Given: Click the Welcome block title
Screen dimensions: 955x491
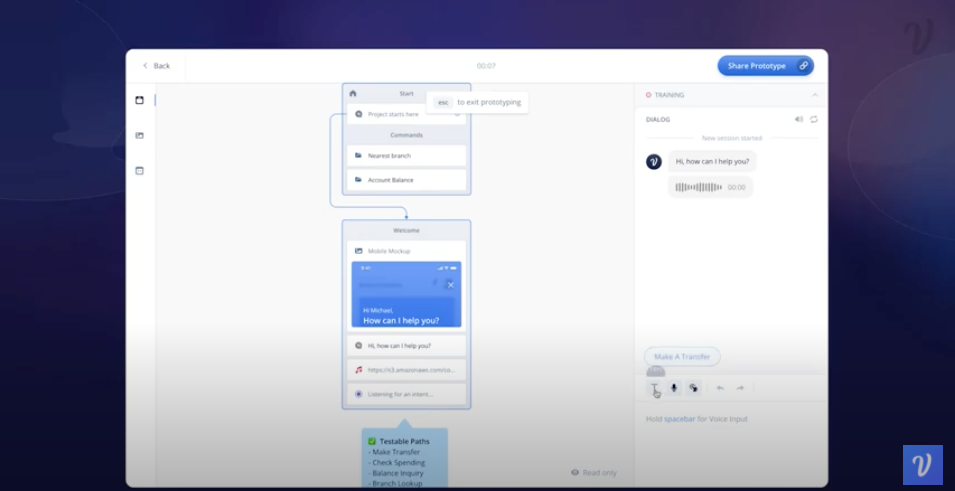Looking at the screenshot, I should pos(406,230).
